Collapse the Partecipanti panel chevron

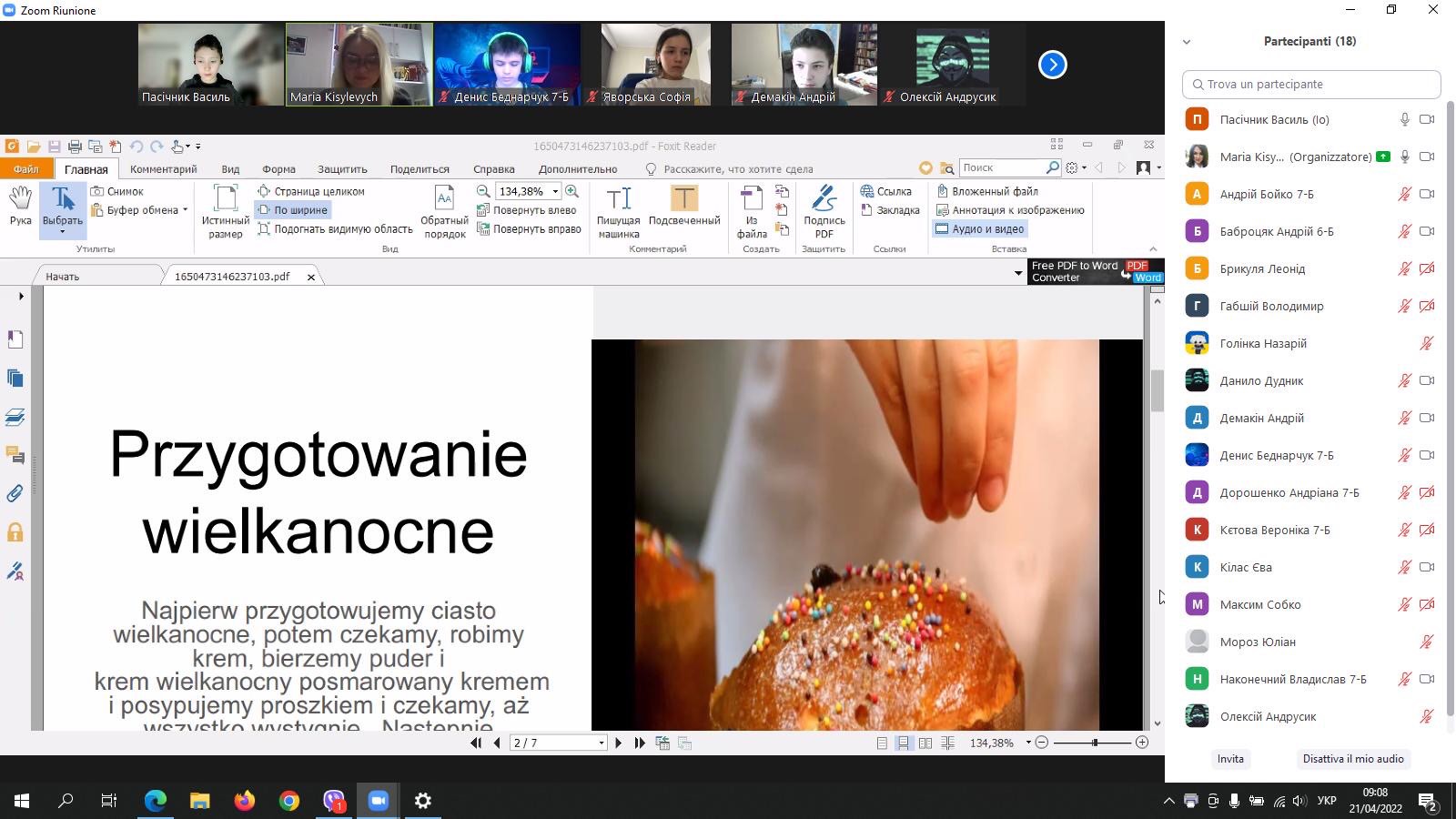pyautogui.click(x=1186, y=42)
